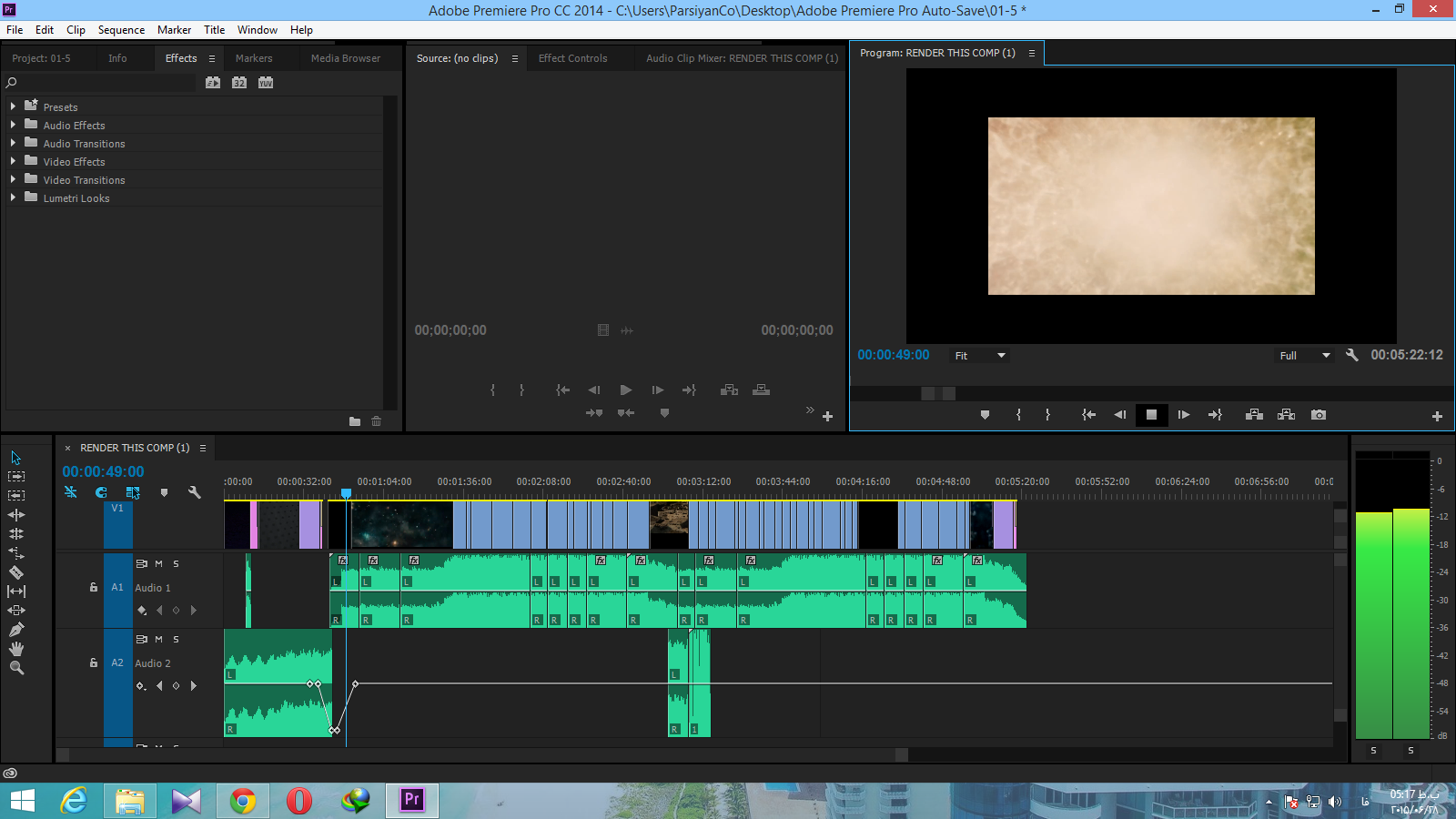The width and height of the screenshot is (1456, 819).
Task: Click Lift button in Program monitor
Action: (1254, 415)
